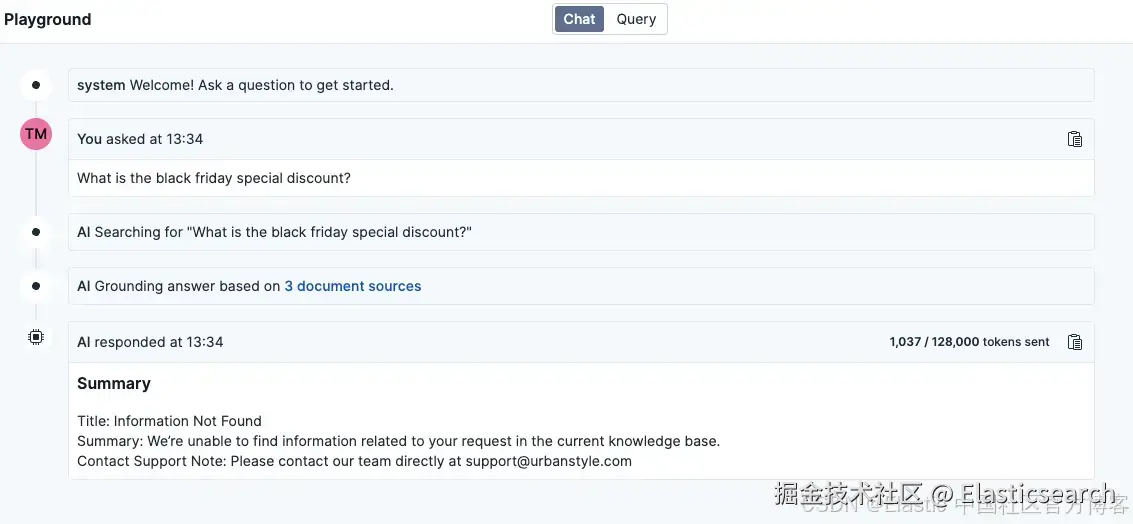Click the "Title: Information Not Found" line

pos(169,421)
